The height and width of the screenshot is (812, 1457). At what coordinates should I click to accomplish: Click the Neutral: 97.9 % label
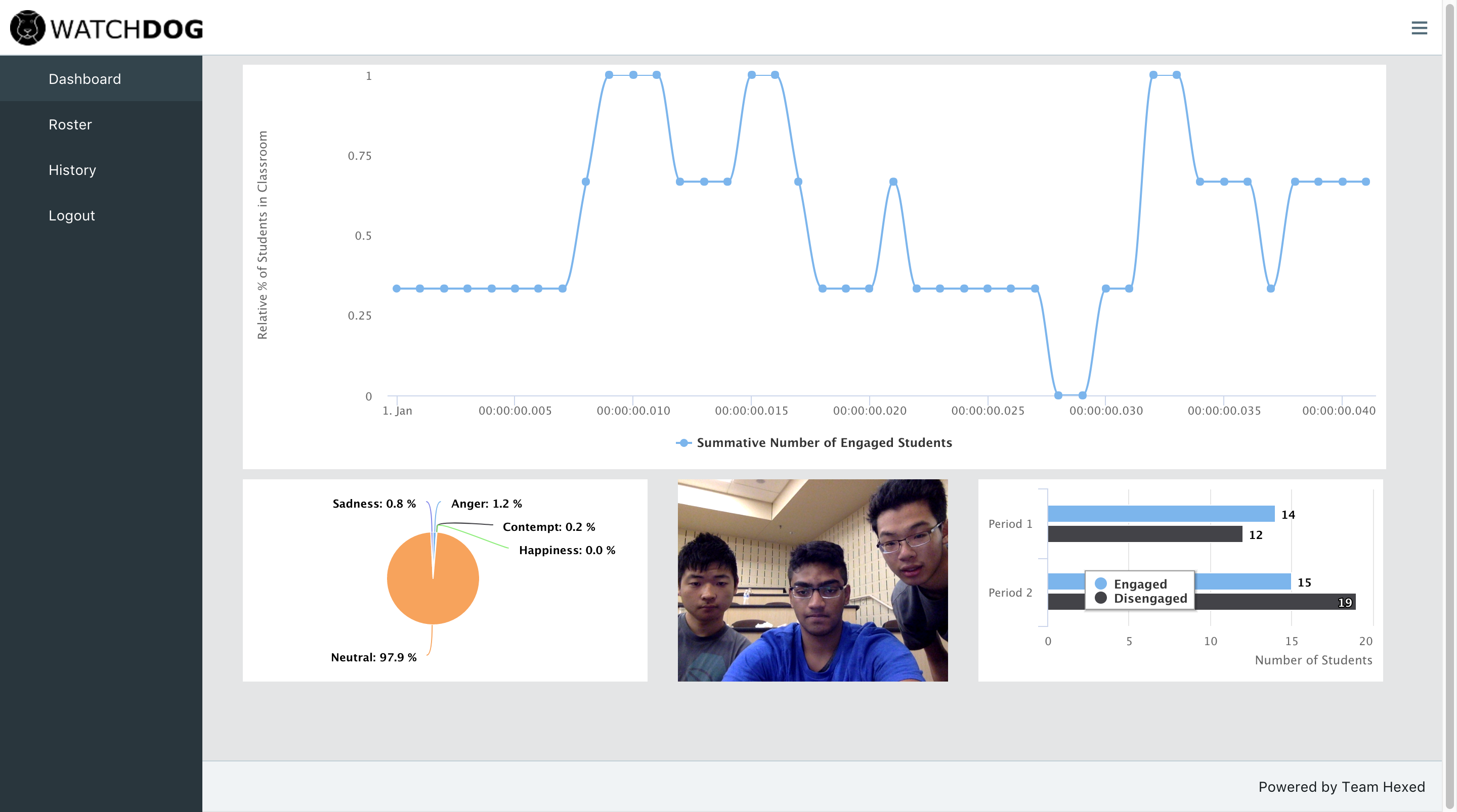[373, 657]
